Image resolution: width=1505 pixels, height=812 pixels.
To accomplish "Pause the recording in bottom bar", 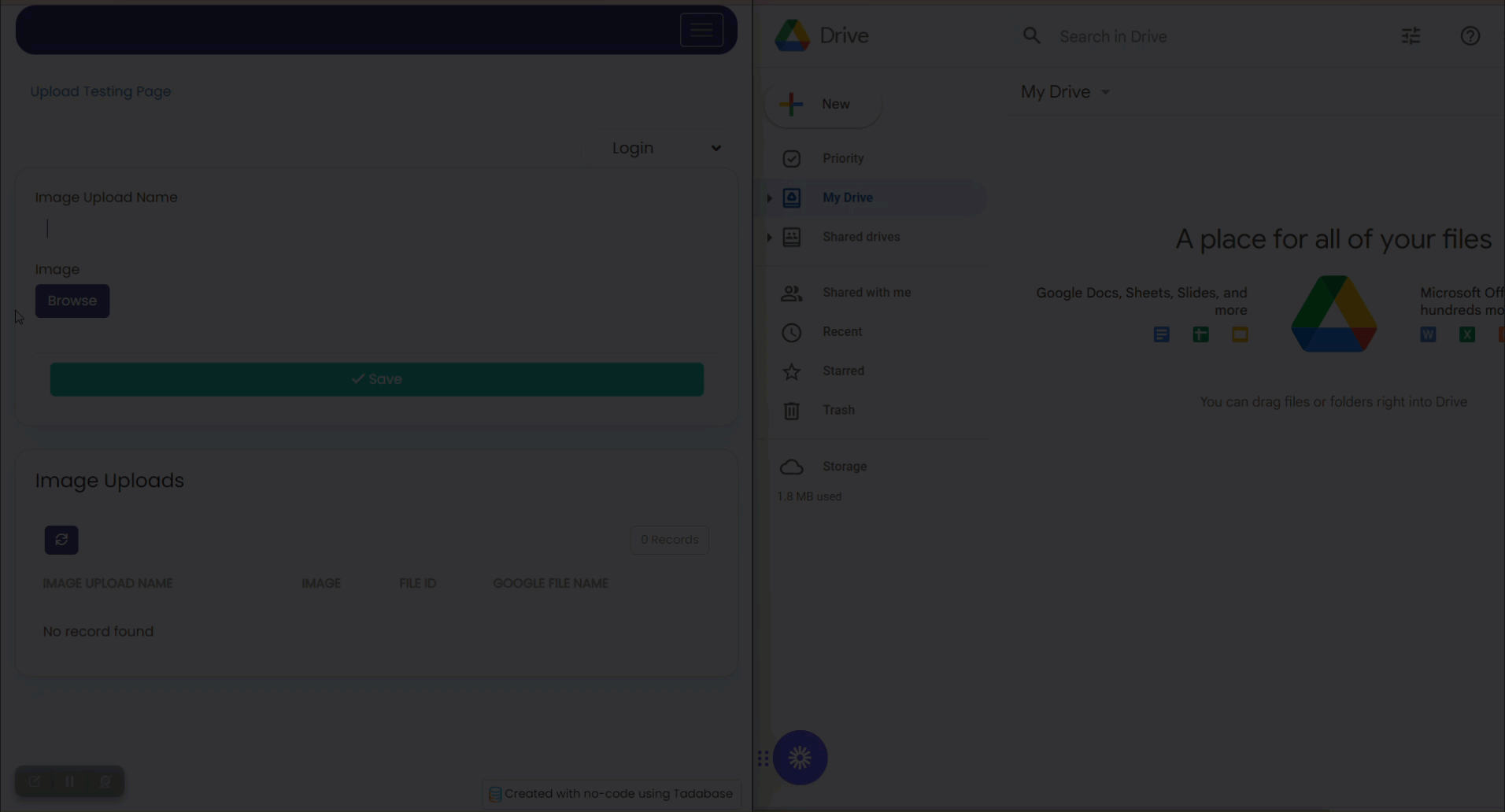I will click(69, 781).
